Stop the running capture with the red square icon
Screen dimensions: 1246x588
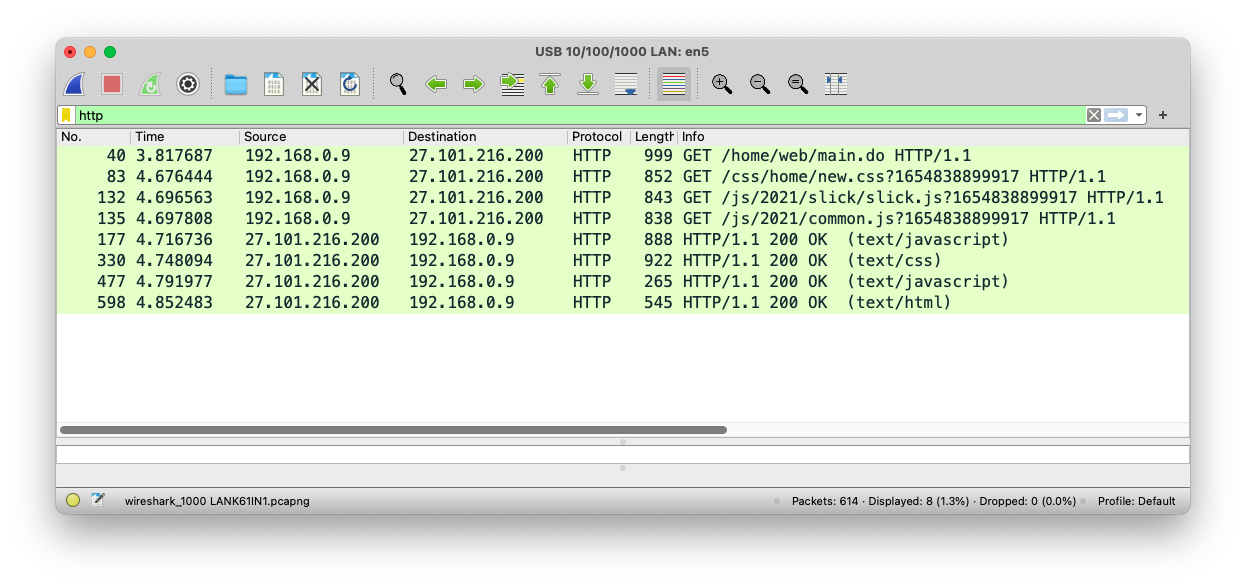click(x=112, y=84)
